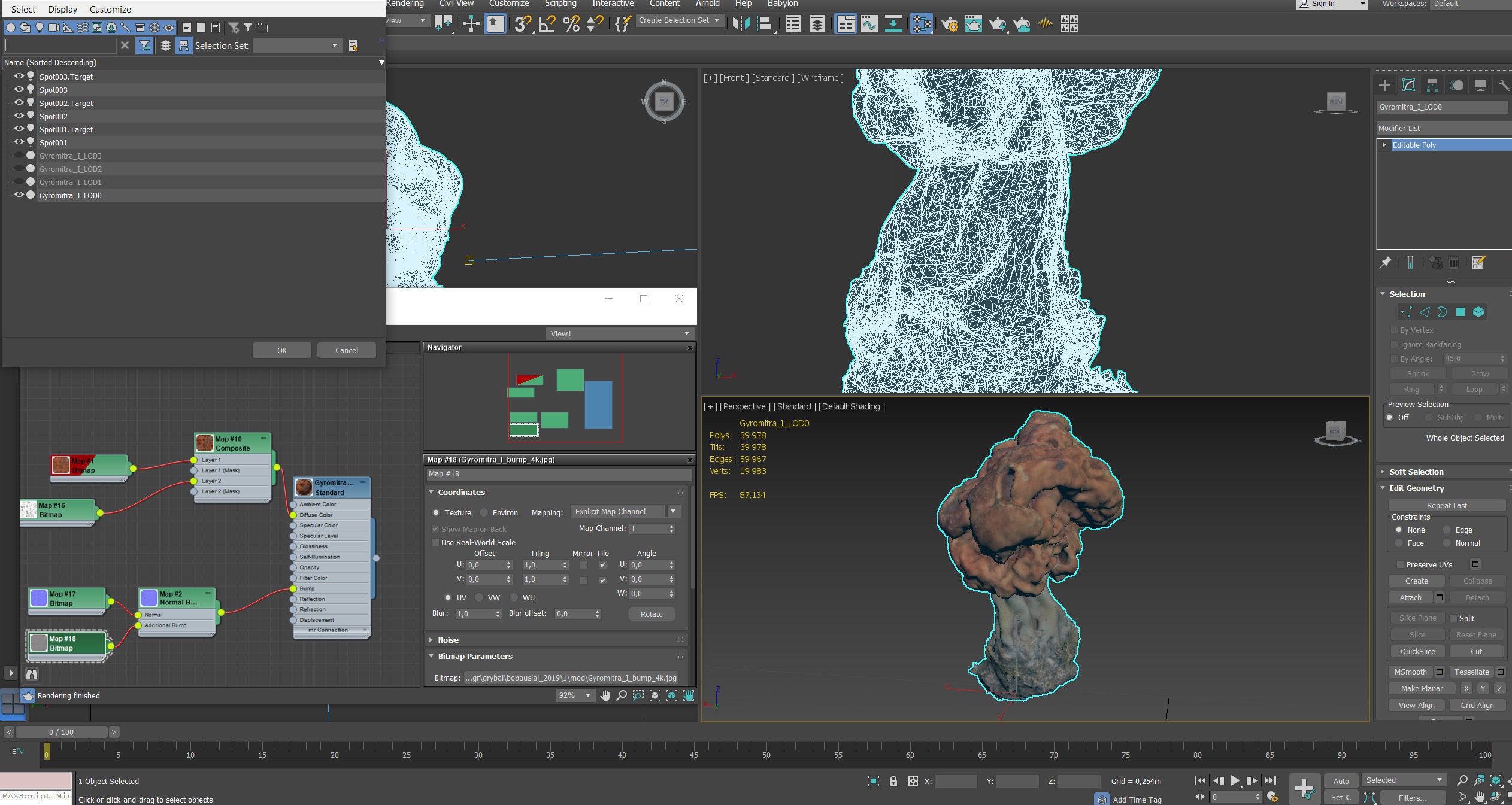Click the Sort by Layer stack icon
The height and width of the screenshot is (805, 1512).
(166, 45)
